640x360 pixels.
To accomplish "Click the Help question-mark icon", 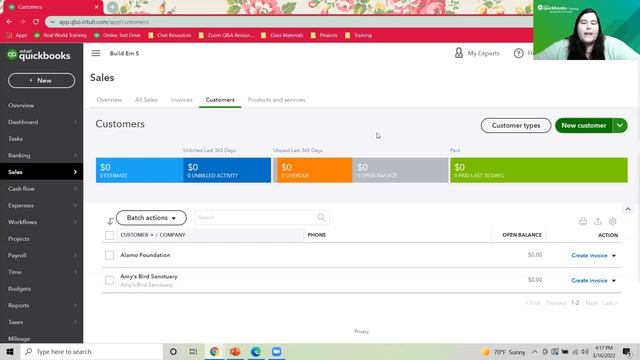I will tap(518, 53).
